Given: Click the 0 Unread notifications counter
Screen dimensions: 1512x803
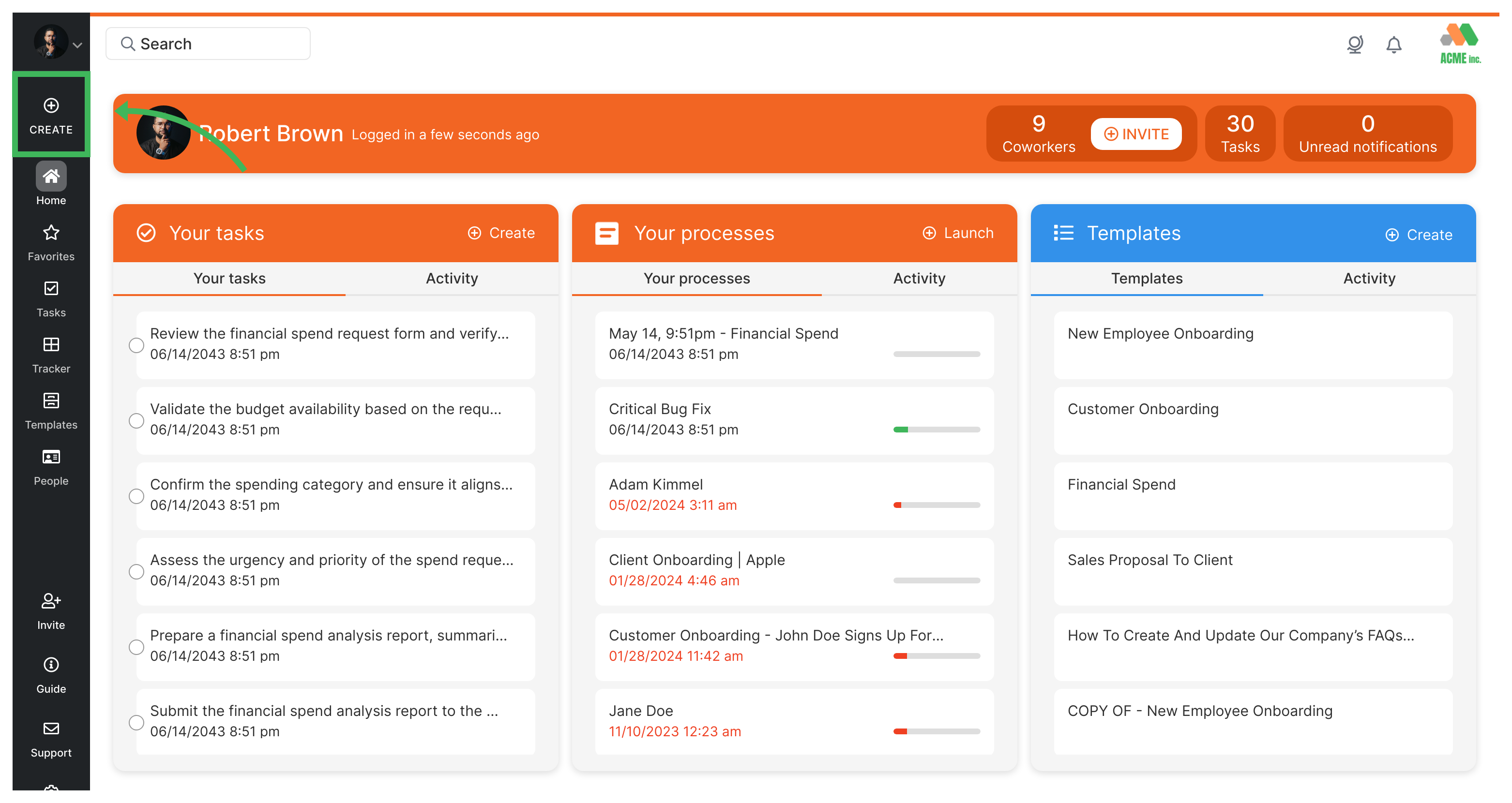Looking at the screenshot, I should tap(1368, 134).
